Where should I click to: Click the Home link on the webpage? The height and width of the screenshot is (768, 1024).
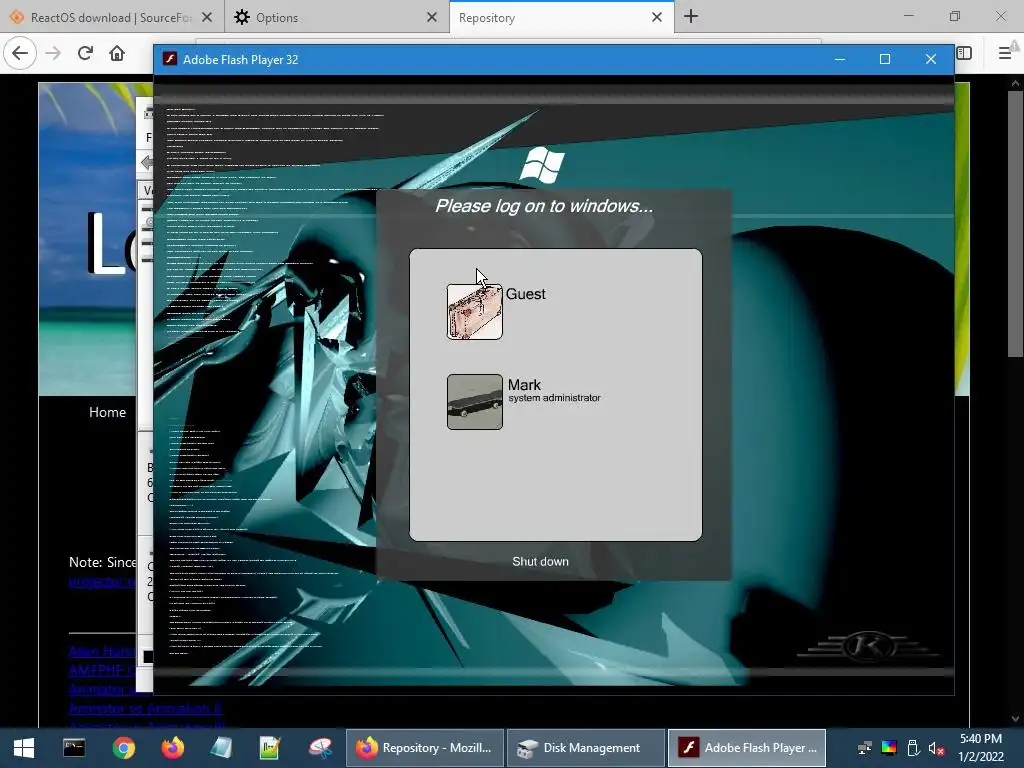107,412
